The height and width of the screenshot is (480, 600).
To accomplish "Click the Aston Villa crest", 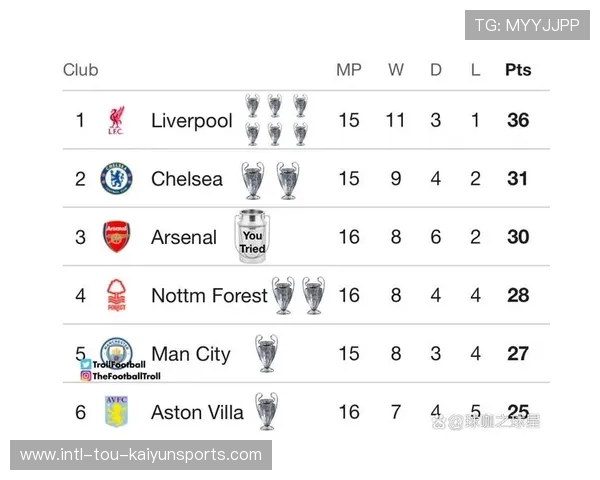I will pos(116,411).
